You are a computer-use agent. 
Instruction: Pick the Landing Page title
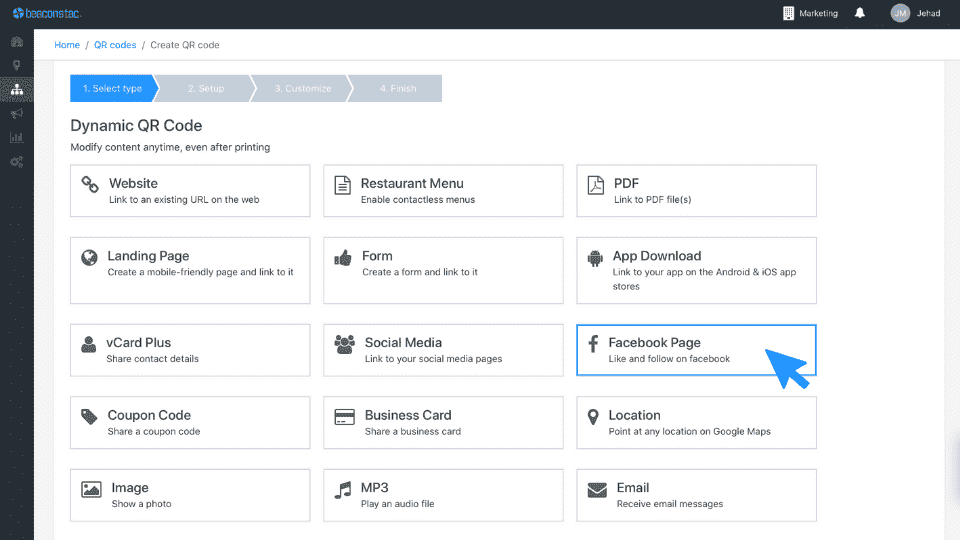tap(148, 256)
